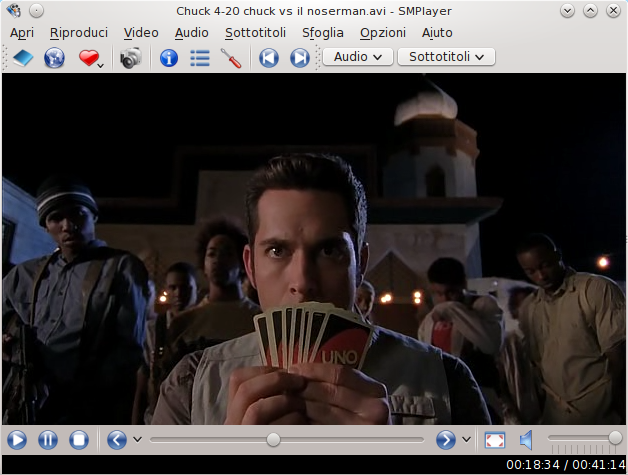This screenshot has width=628, height=475.
Task: Skip to the next track in the playlist
Action: (300, 58)
